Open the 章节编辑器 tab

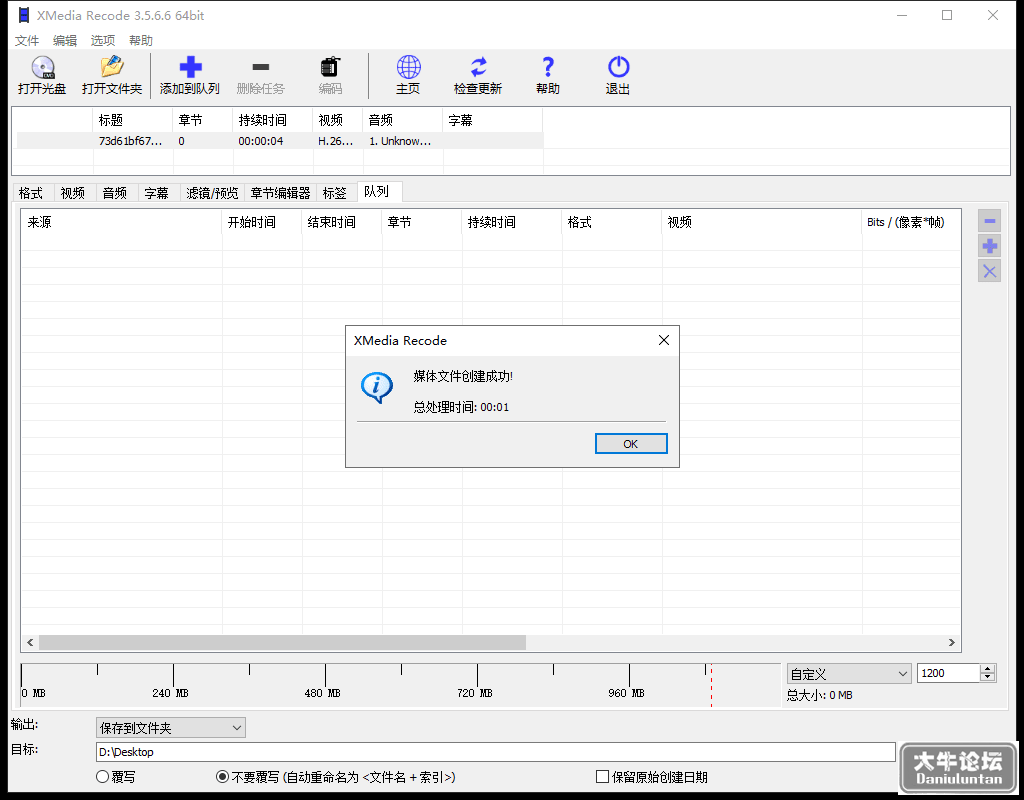[280, 193]
